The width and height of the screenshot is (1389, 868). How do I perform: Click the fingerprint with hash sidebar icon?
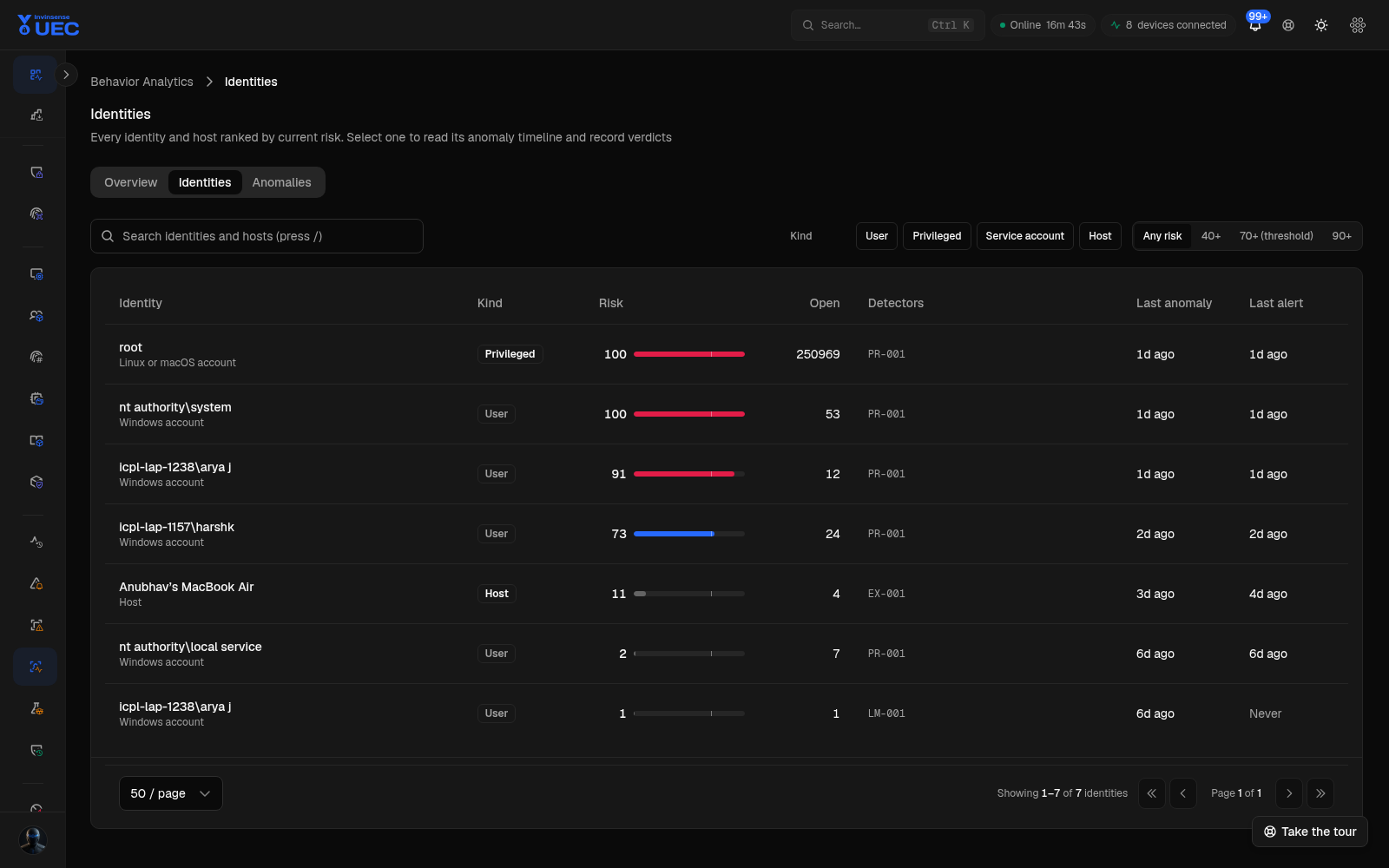(x=36, y=357)
